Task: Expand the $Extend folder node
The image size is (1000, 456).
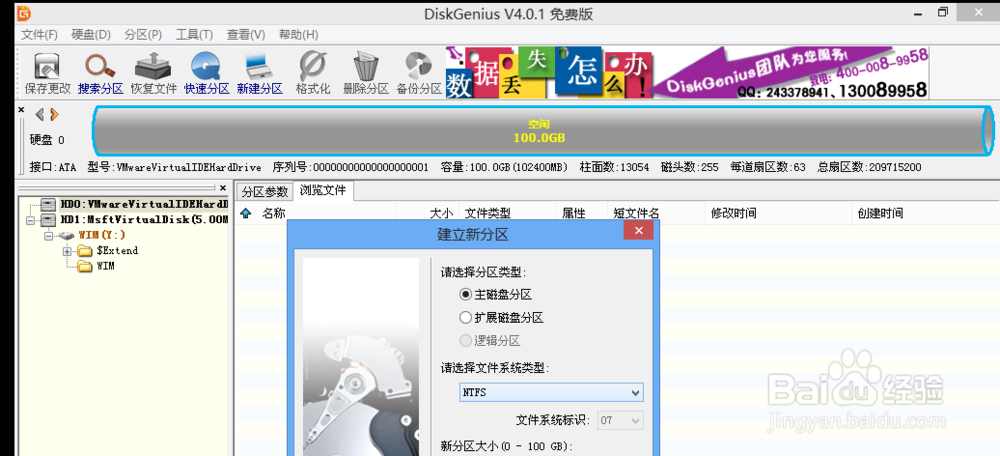Action: [x=67, y=251]
